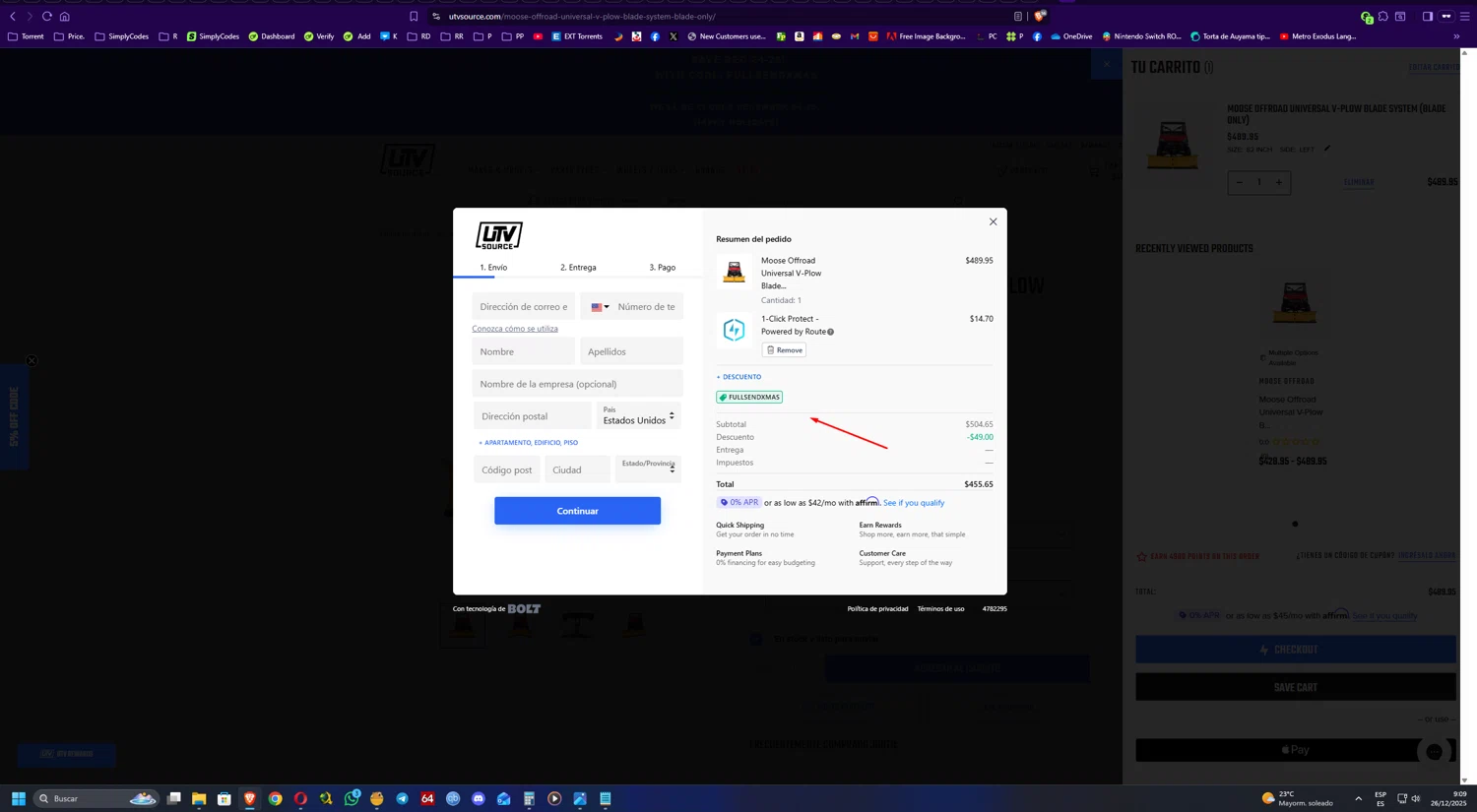Expand the + Descuento section
This screenshot has width=1477, height=812.
click(738, 377)
